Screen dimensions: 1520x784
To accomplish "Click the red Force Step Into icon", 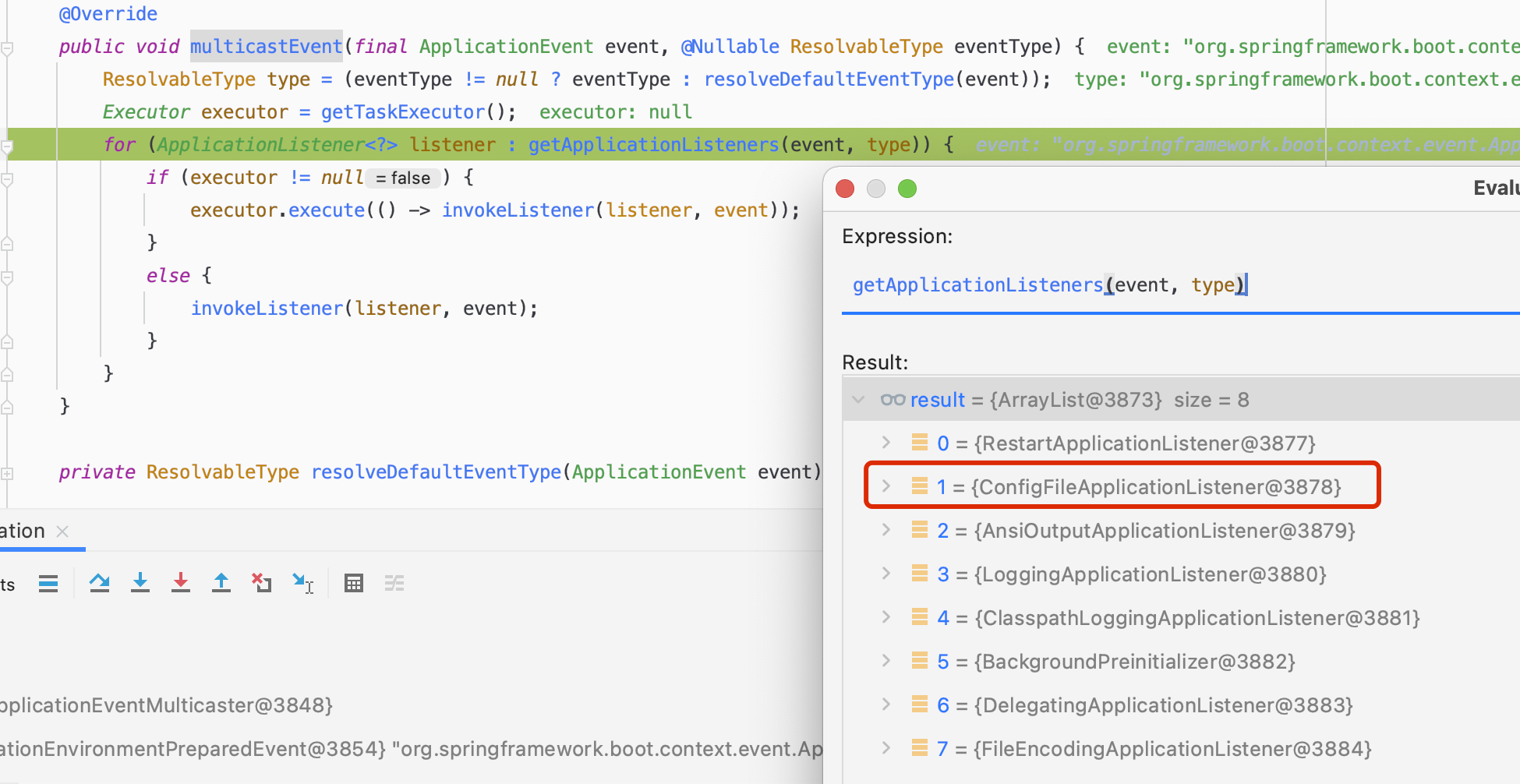I will pos(181,583).
